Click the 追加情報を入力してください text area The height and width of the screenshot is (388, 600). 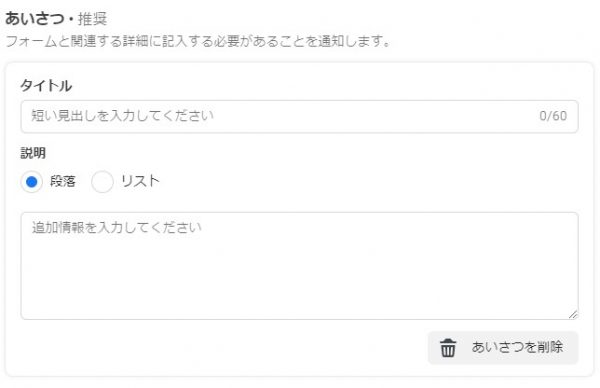click(x=299, y=266)
